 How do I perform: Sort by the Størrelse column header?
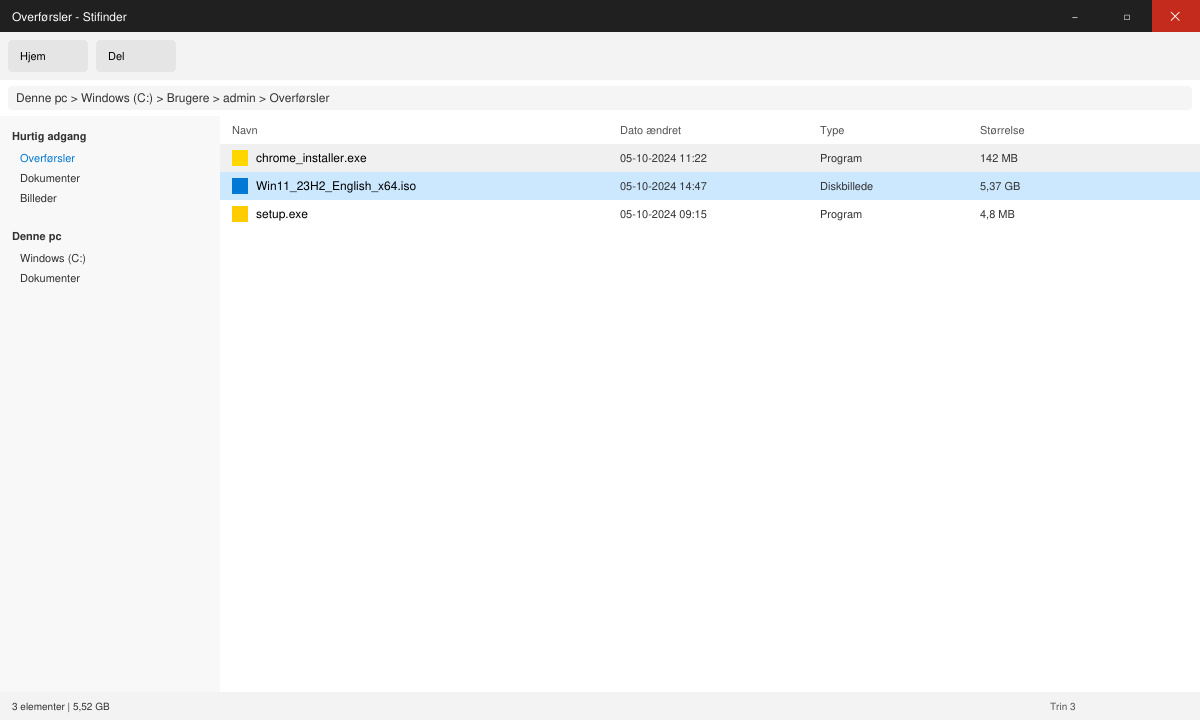point(1002,130)
